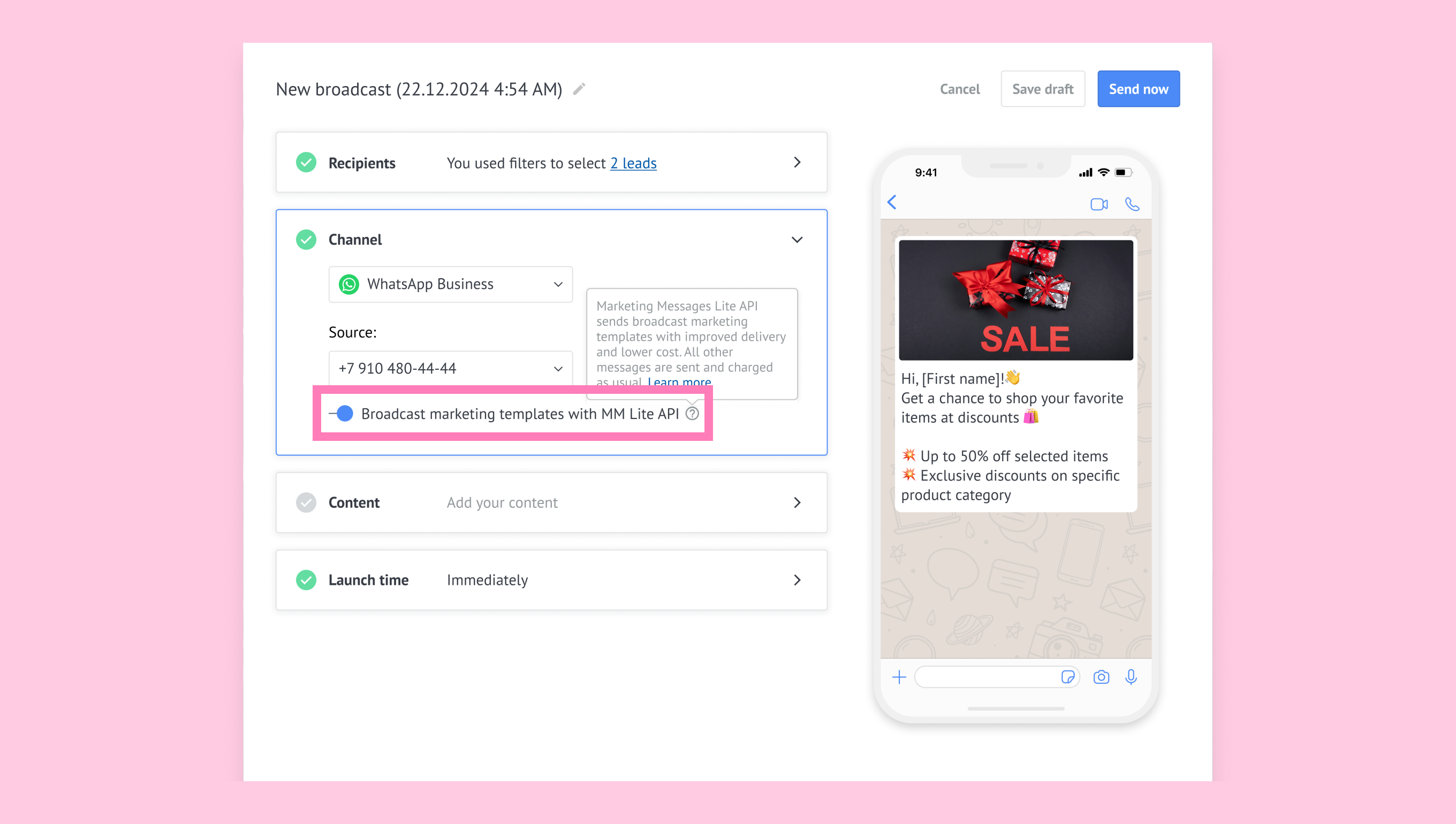Image resolution: width=1456 pixels, height=824 pixels.
Task: Save the broadcast as draft
Action: pyautogui.click(x=1042, y=89)
